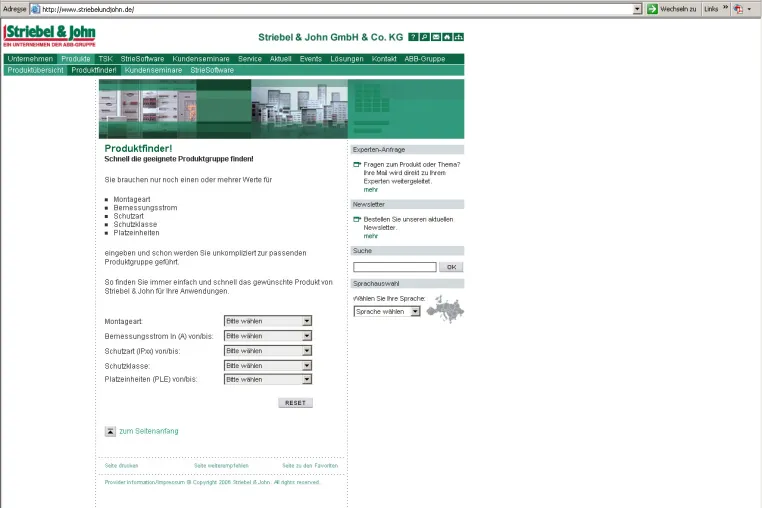Open the Lösungen menu
This screenshot has height=508, width=762.
tap(347, 59)
